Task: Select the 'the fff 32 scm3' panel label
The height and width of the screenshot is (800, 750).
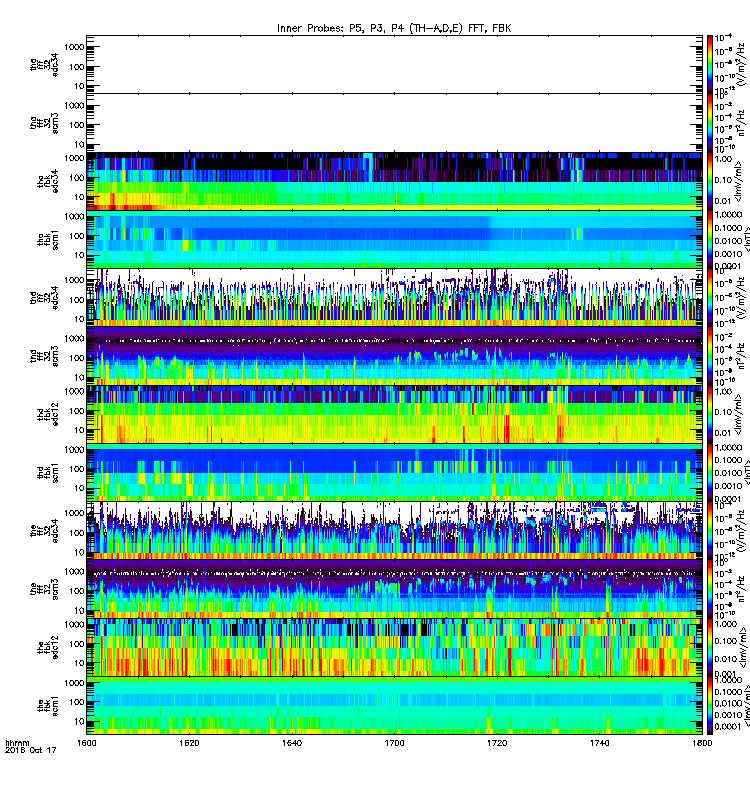Action: pyautogui.click(x=44, y=589)
